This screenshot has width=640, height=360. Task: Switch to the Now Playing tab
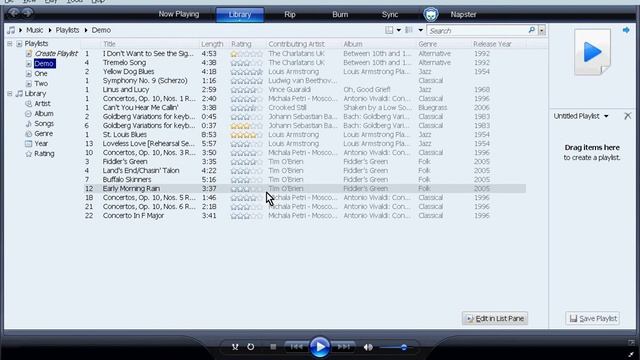[179, 14]
